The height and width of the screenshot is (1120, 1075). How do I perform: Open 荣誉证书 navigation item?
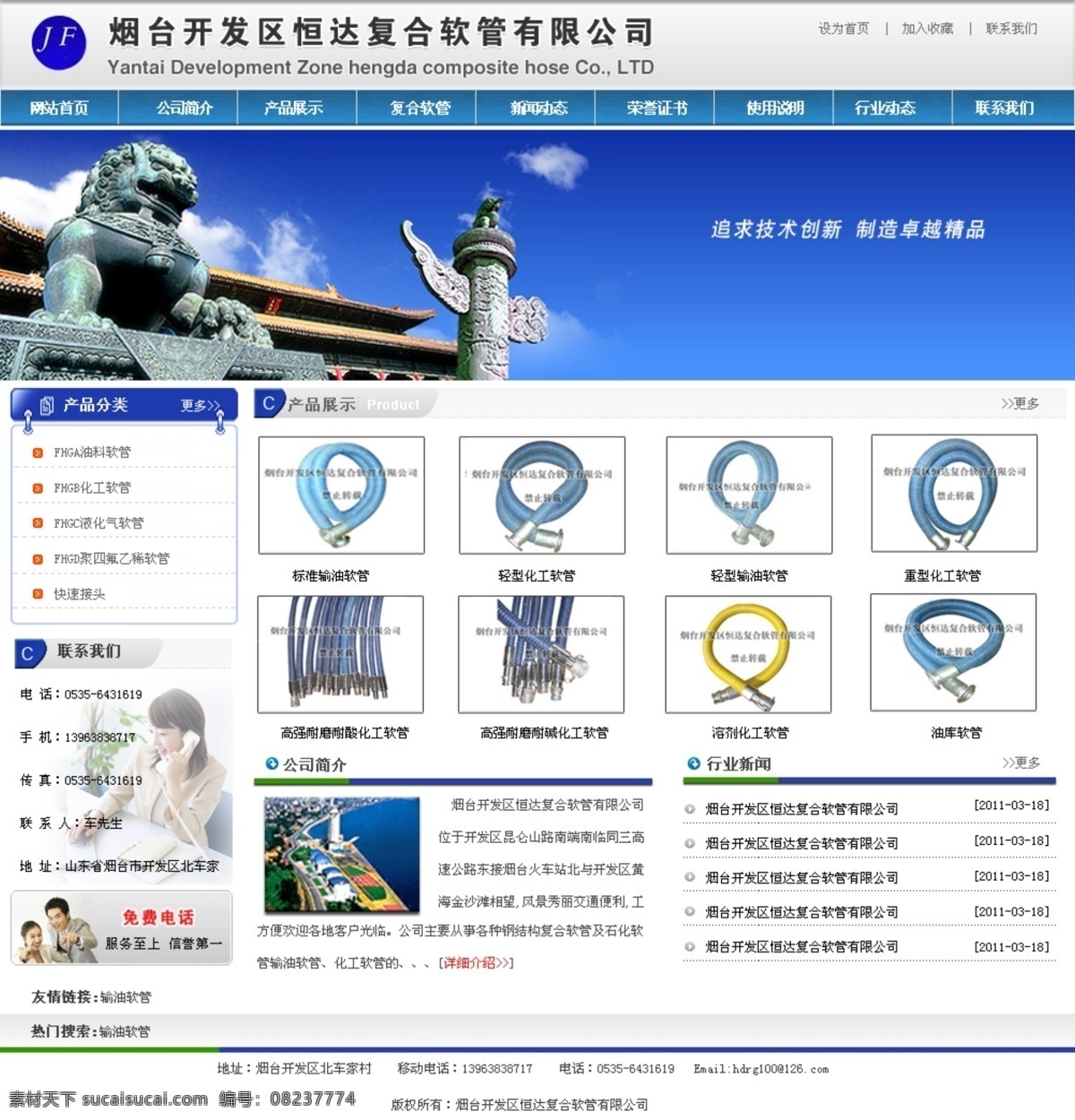pyautogui.click(x=657, y=108)
